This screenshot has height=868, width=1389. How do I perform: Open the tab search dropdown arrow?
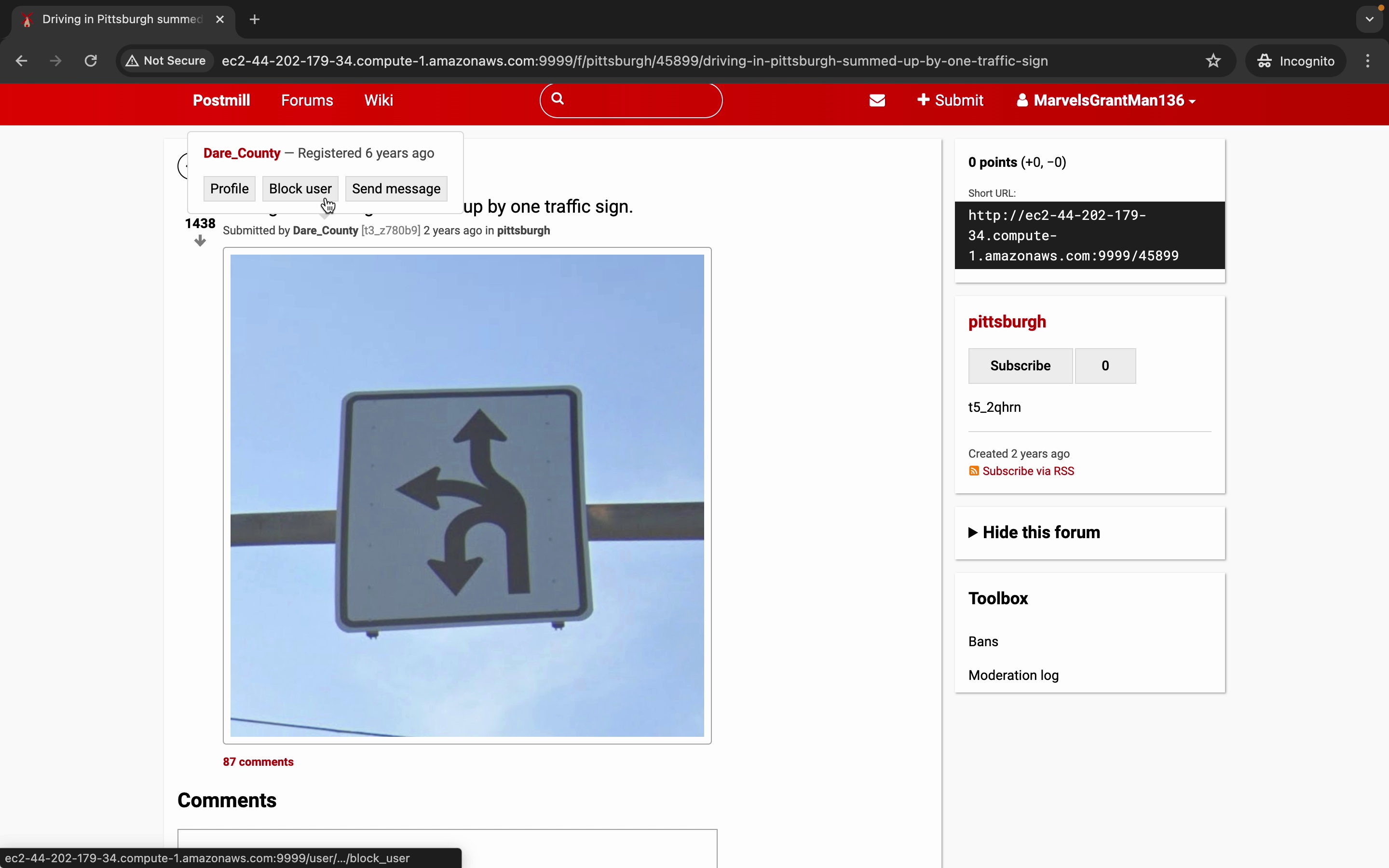click(x=1370, y=19)
